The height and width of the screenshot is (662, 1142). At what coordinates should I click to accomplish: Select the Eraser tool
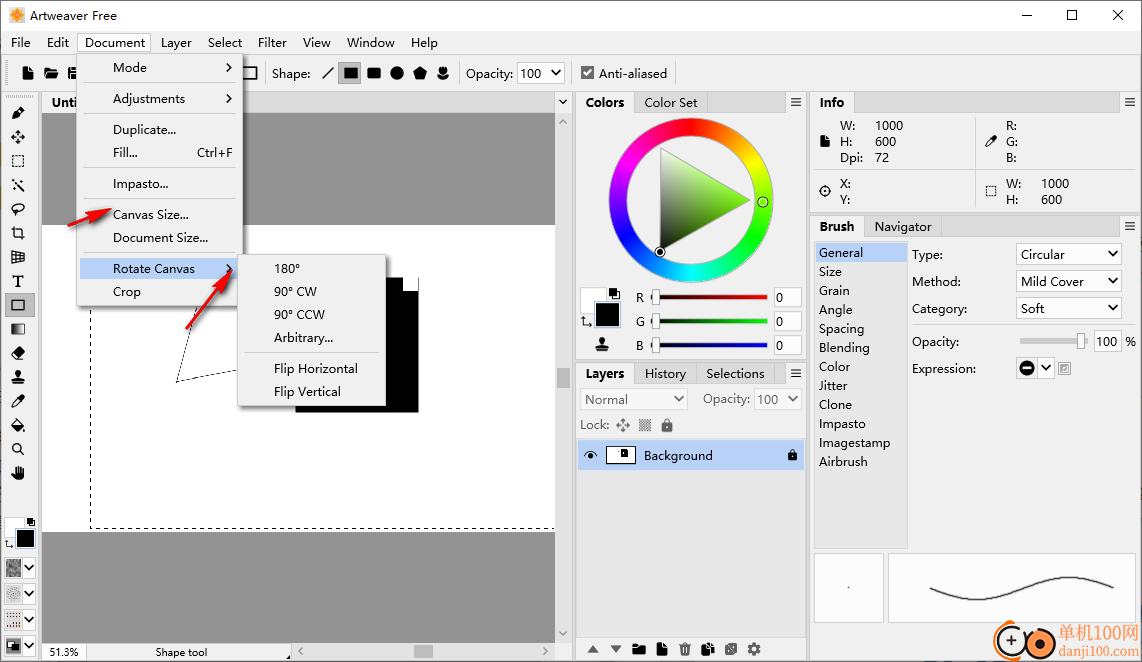18,353
